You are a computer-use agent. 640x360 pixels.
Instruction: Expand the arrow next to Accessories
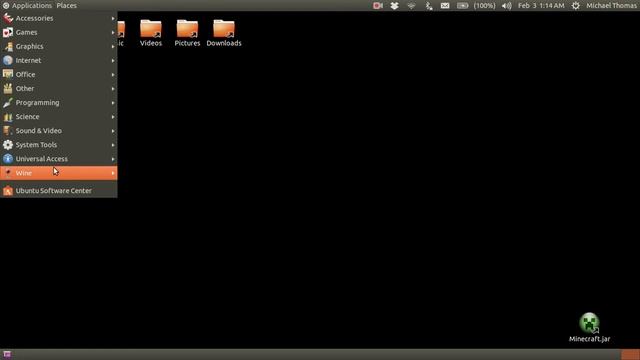coord(113,18)
